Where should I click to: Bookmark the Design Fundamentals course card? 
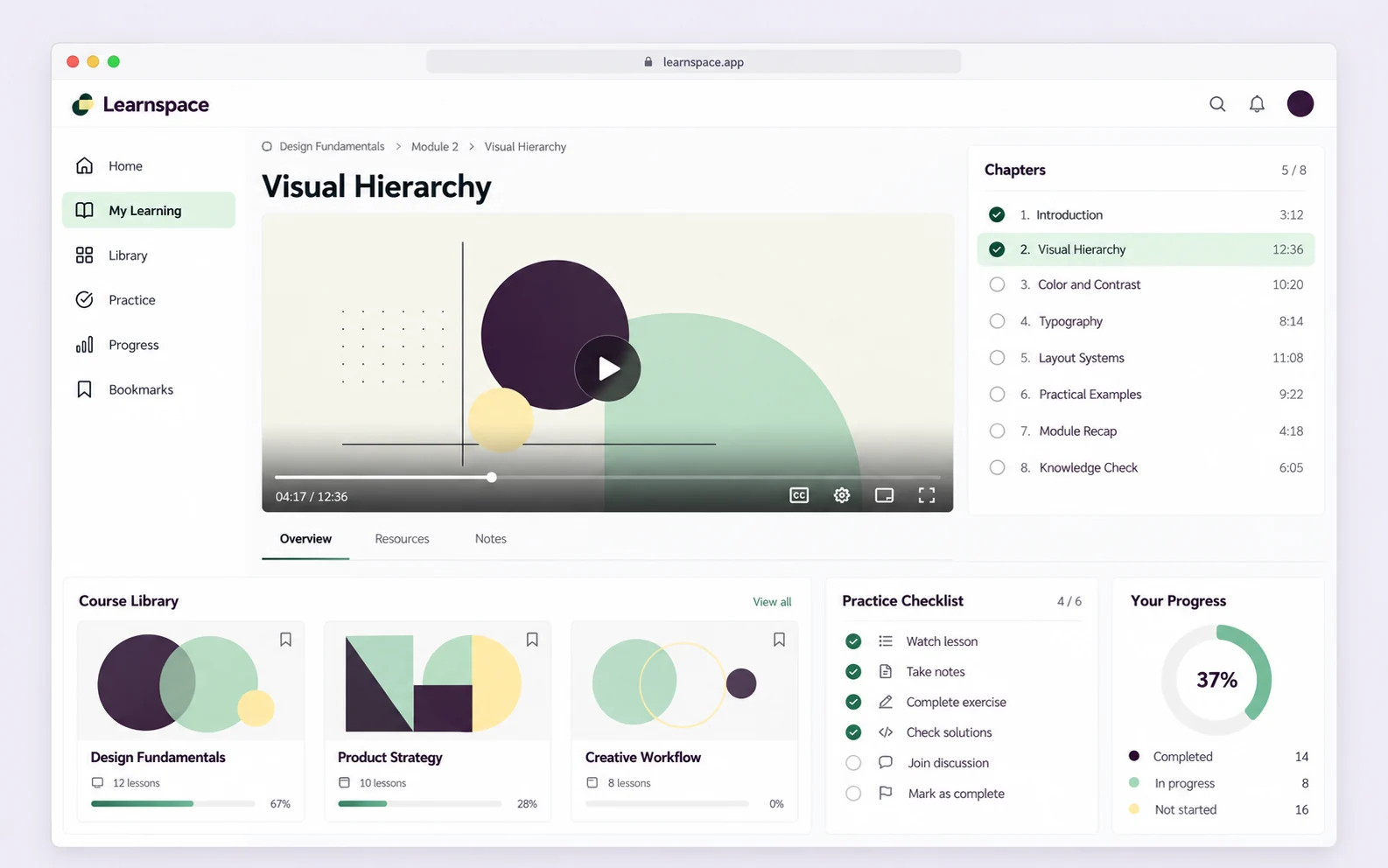tap(285, 640)
